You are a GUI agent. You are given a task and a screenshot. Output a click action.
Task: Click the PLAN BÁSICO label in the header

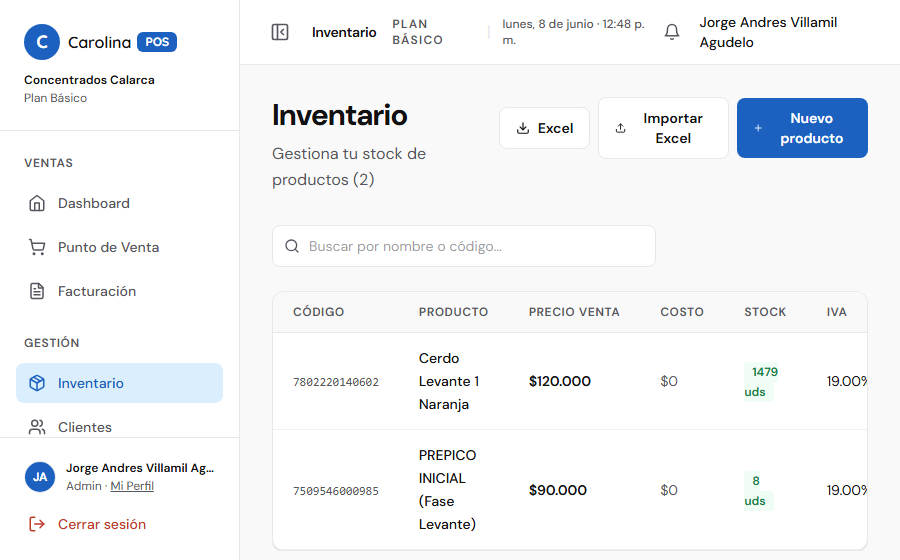click(x=417, y=32)
